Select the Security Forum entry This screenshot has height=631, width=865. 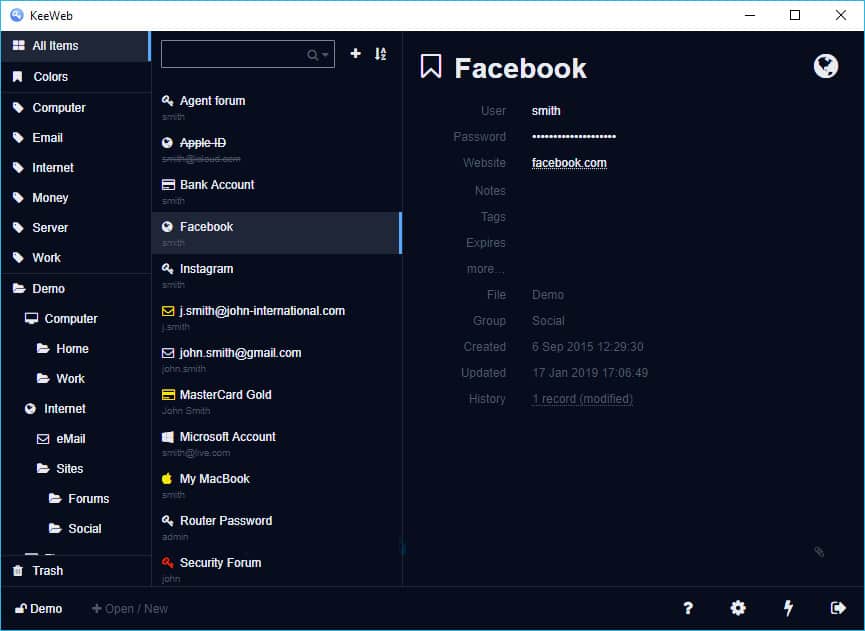coord(276,568)
